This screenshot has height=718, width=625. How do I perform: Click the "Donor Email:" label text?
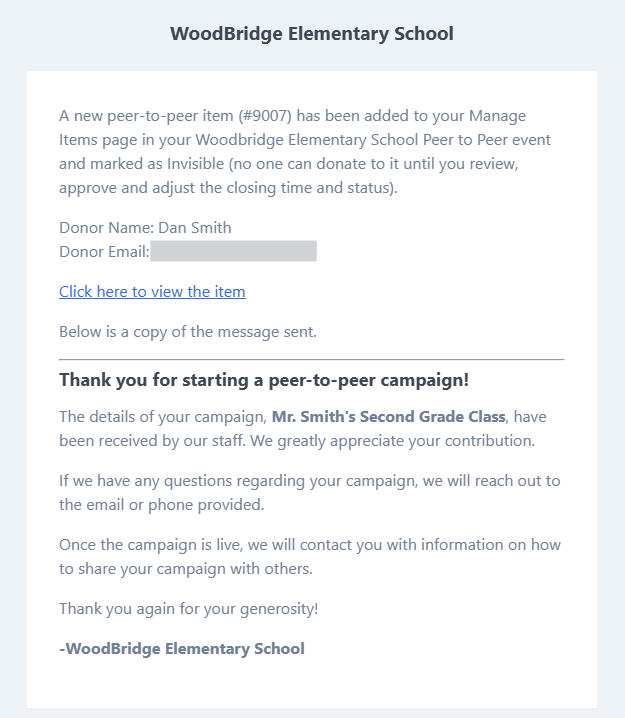(104, 251)
